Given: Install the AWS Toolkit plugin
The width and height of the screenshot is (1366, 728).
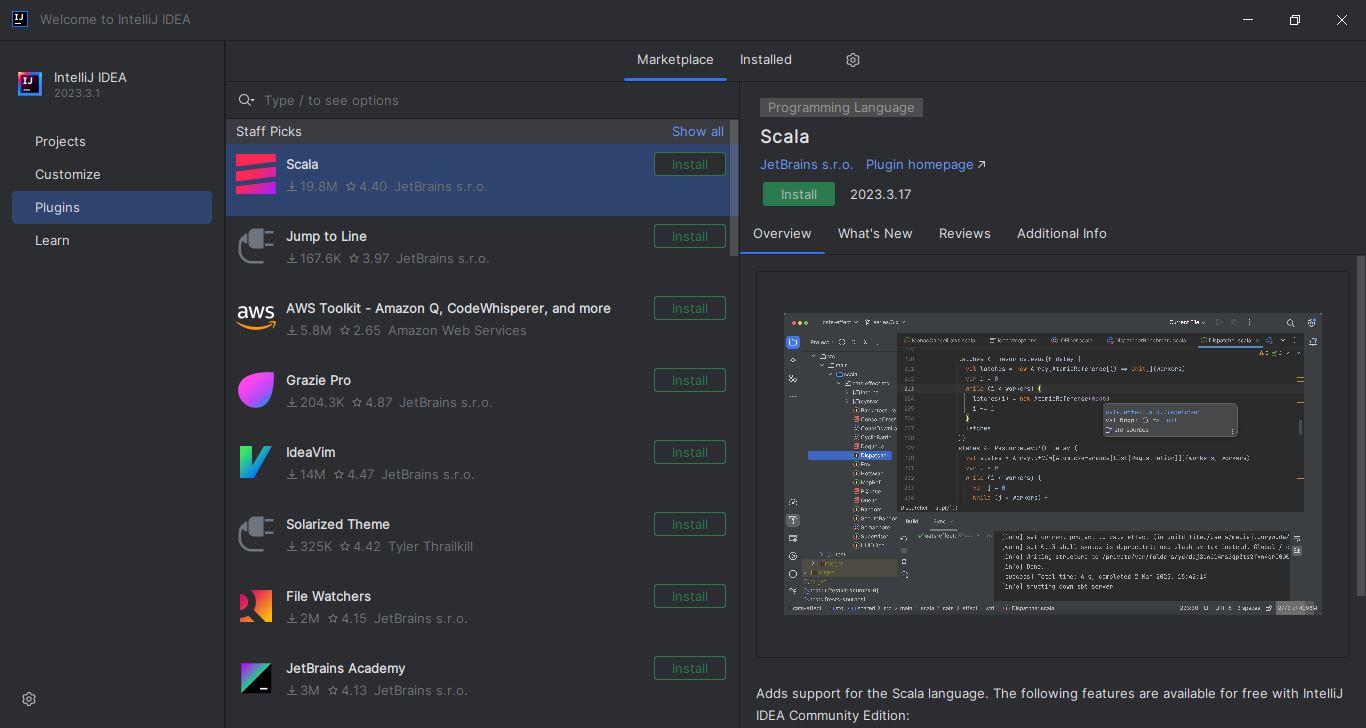Looking at the screenshot, I should point(690,308).
